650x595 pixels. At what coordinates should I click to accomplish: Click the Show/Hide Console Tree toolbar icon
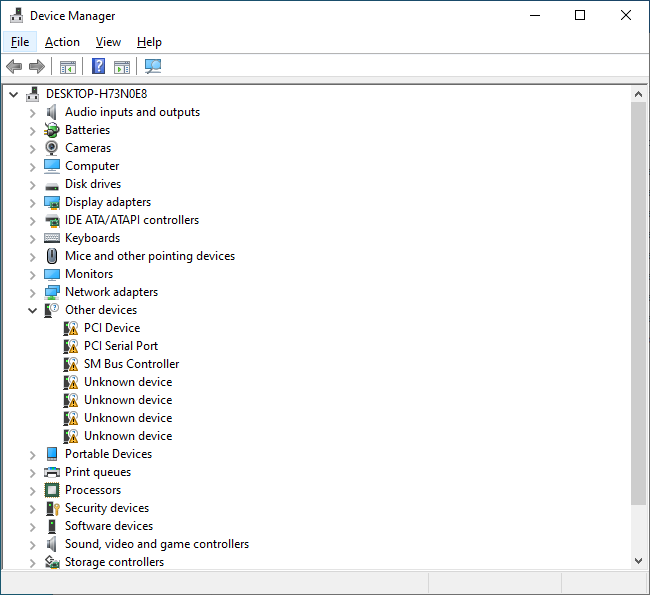click(68, 66)
